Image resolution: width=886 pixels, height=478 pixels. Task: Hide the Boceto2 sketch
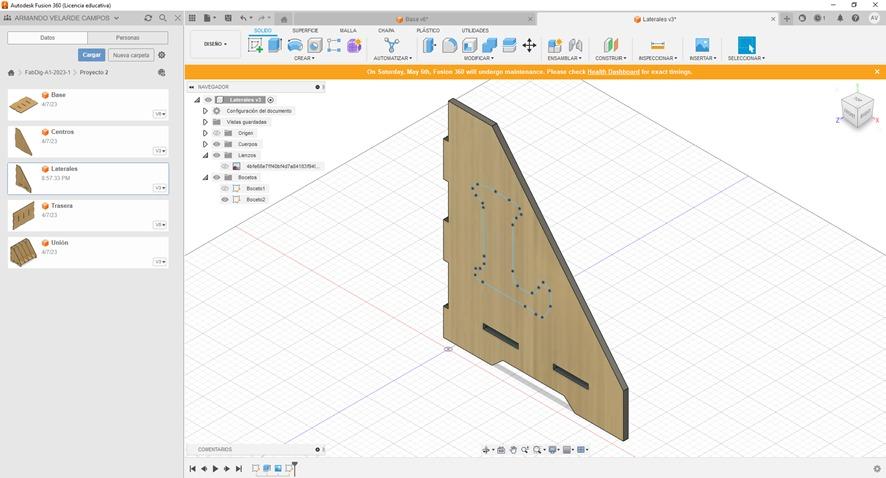[225, 199]
